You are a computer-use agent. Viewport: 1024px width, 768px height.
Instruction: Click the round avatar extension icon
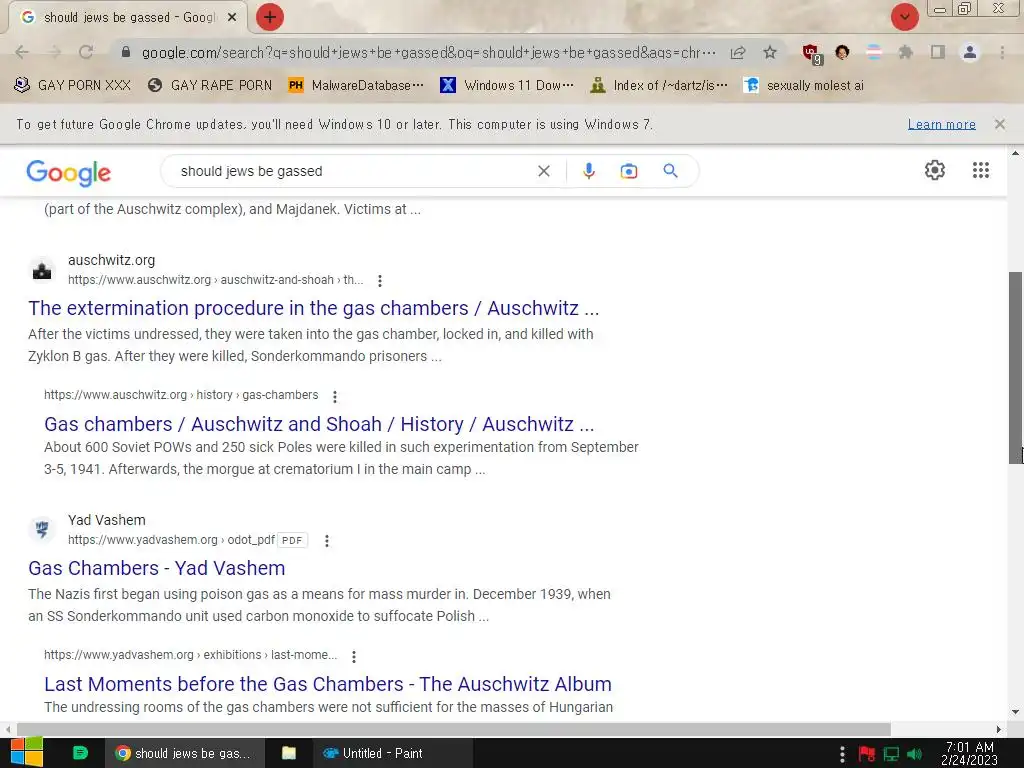pyautogui.click(x=842, y=52)
